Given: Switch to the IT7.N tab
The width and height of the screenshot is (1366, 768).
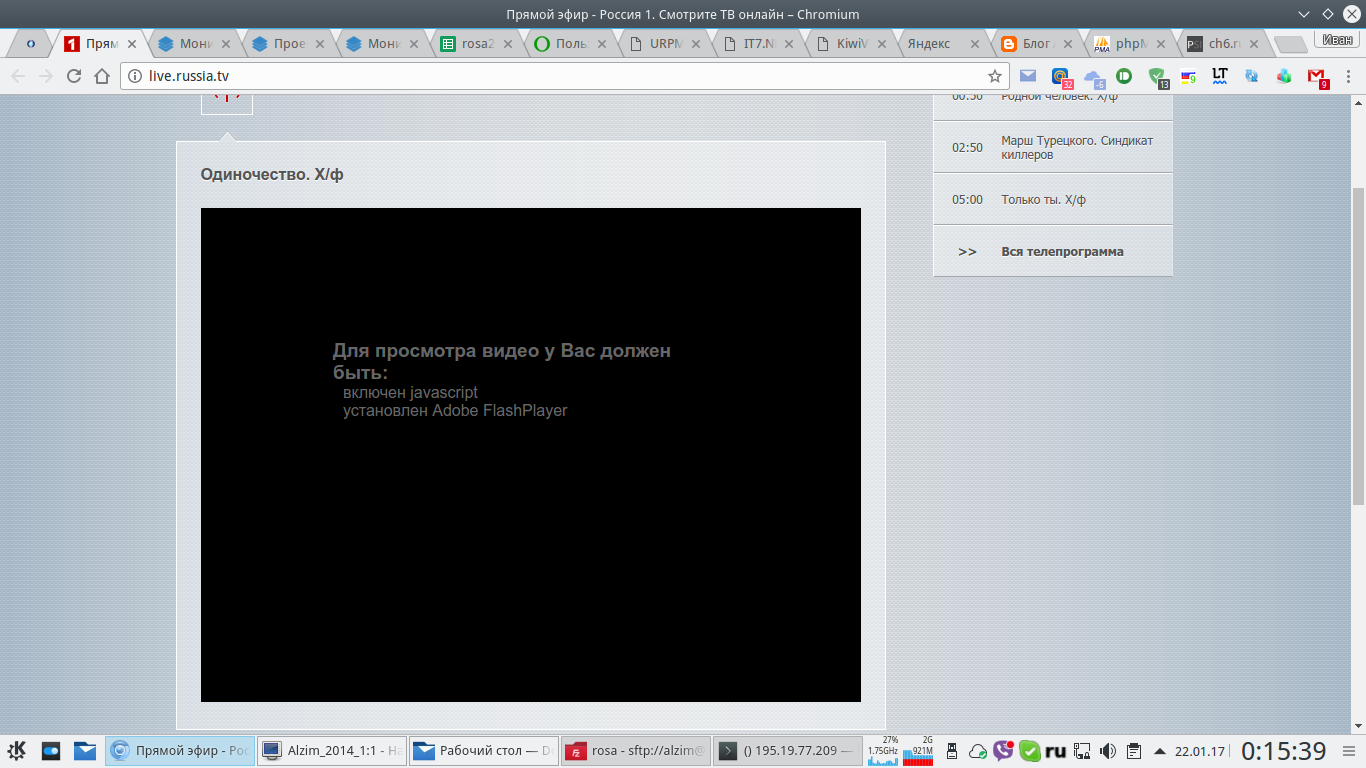Looking at the screenshot, I should pyautogui.click(x=760, y=44).
